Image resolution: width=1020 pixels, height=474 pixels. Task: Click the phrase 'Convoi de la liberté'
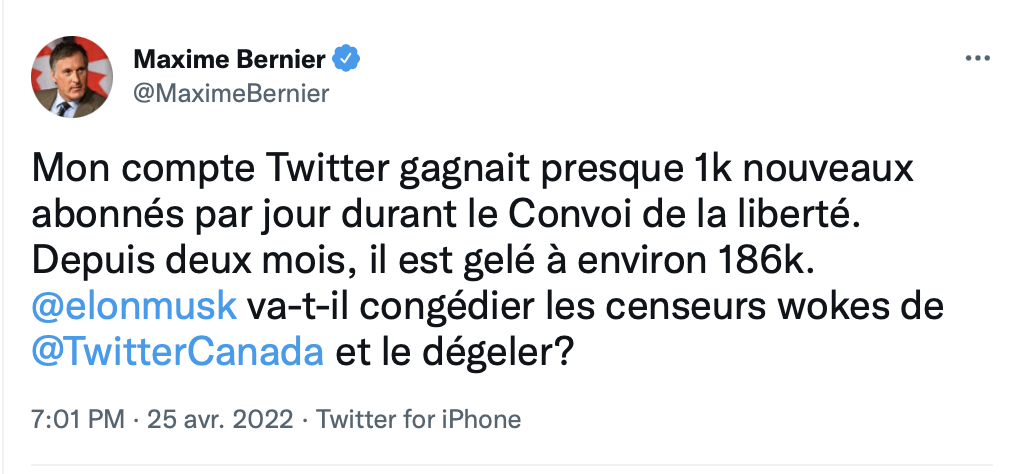pos(679,216)
